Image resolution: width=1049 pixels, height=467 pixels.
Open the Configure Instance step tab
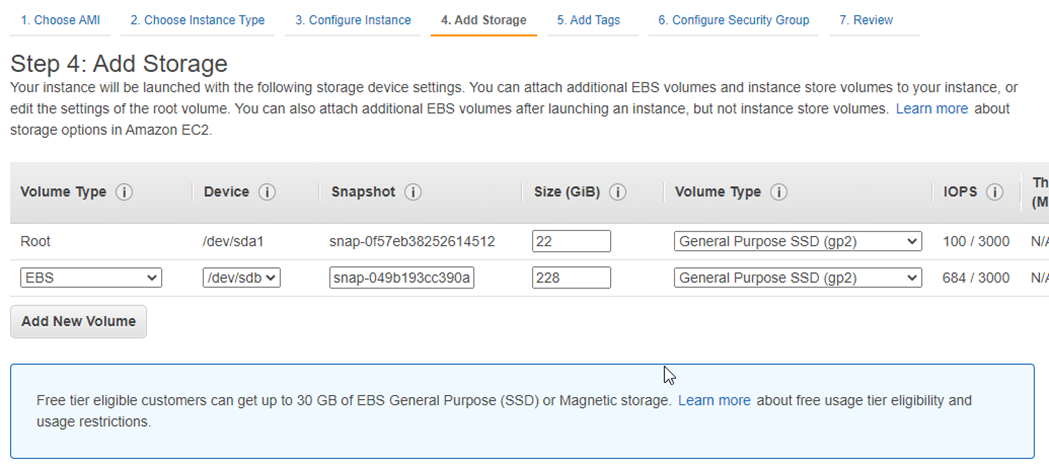(353, 20)
